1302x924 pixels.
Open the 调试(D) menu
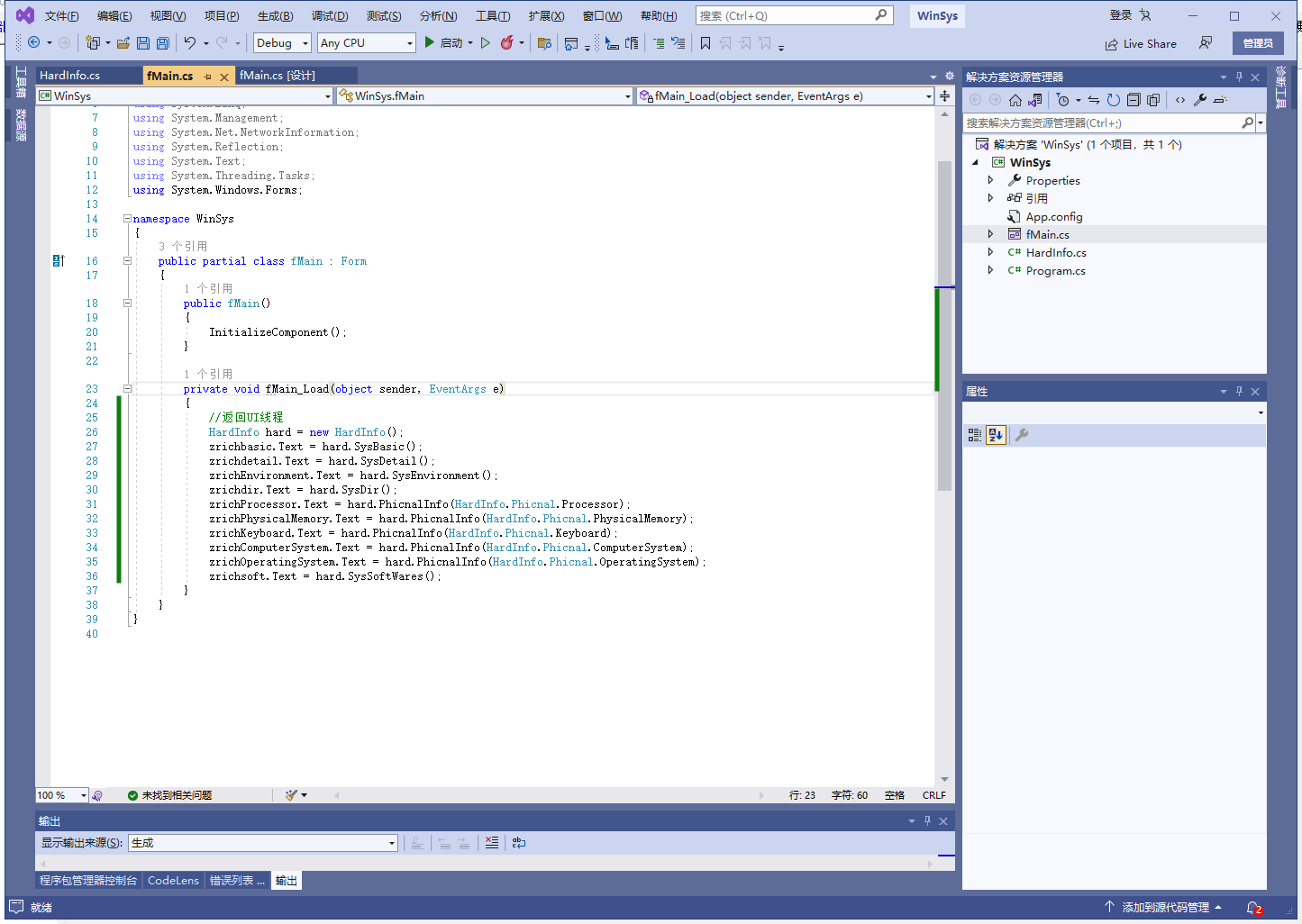pyautogui.click(x=330, y=16)
